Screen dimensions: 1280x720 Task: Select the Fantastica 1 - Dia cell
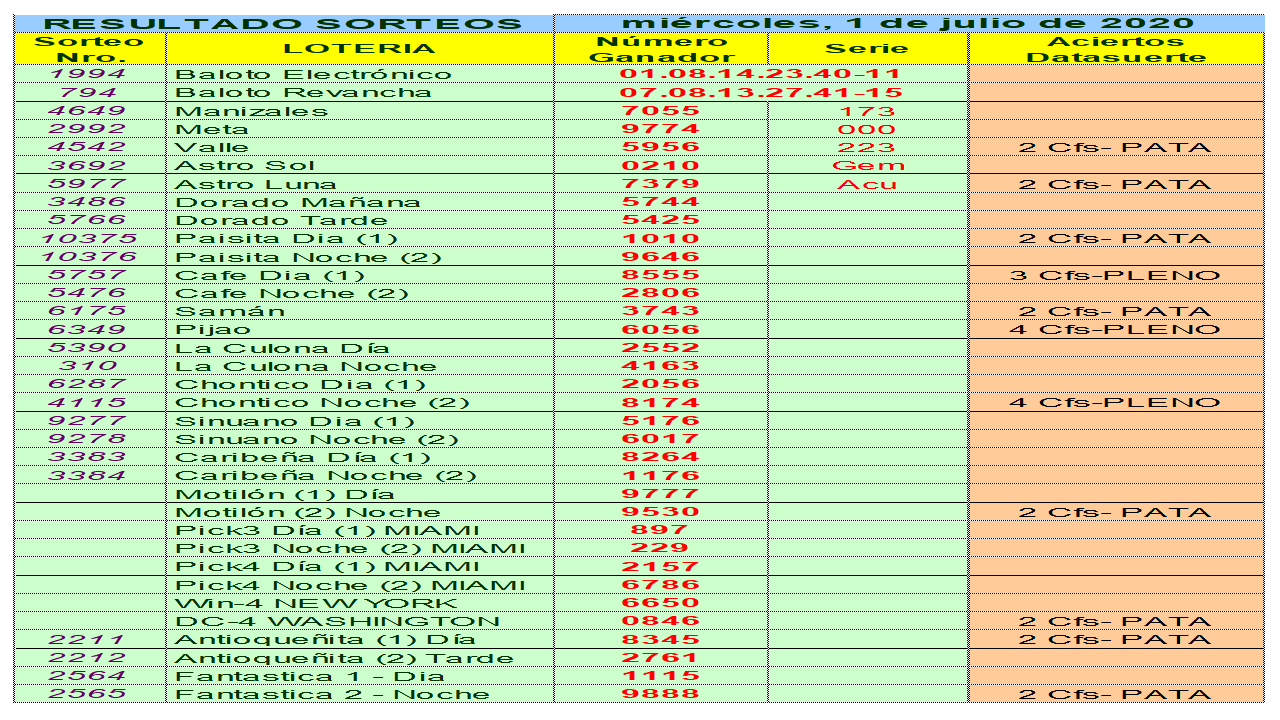pos(360,676)
